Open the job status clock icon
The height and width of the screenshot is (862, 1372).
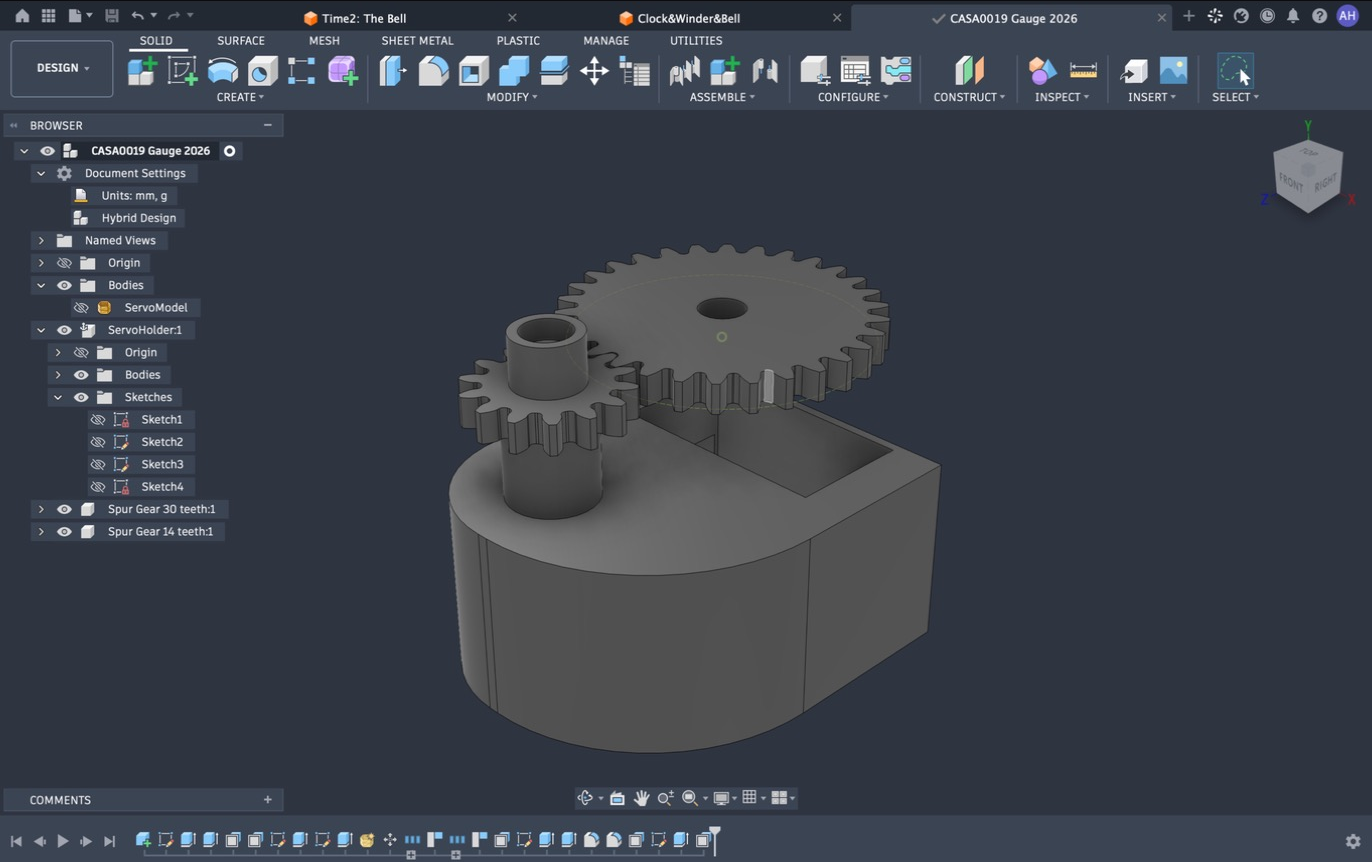point(1267,16)
